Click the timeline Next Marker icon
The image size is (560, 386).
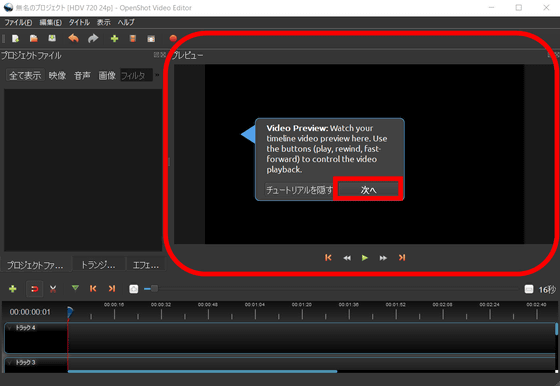[x=112, y=289]
